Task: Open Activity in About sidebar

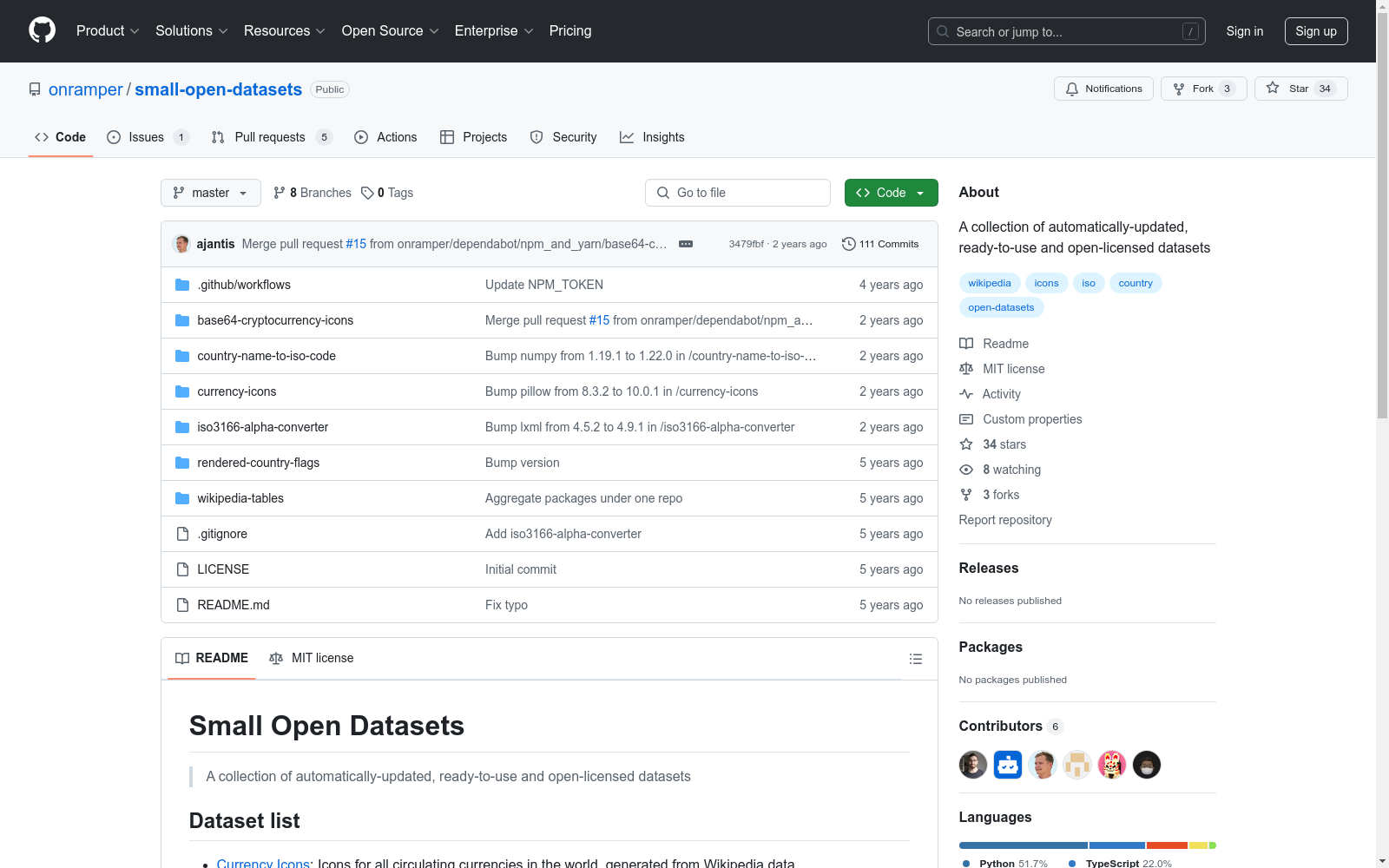Action: (990, 394)
